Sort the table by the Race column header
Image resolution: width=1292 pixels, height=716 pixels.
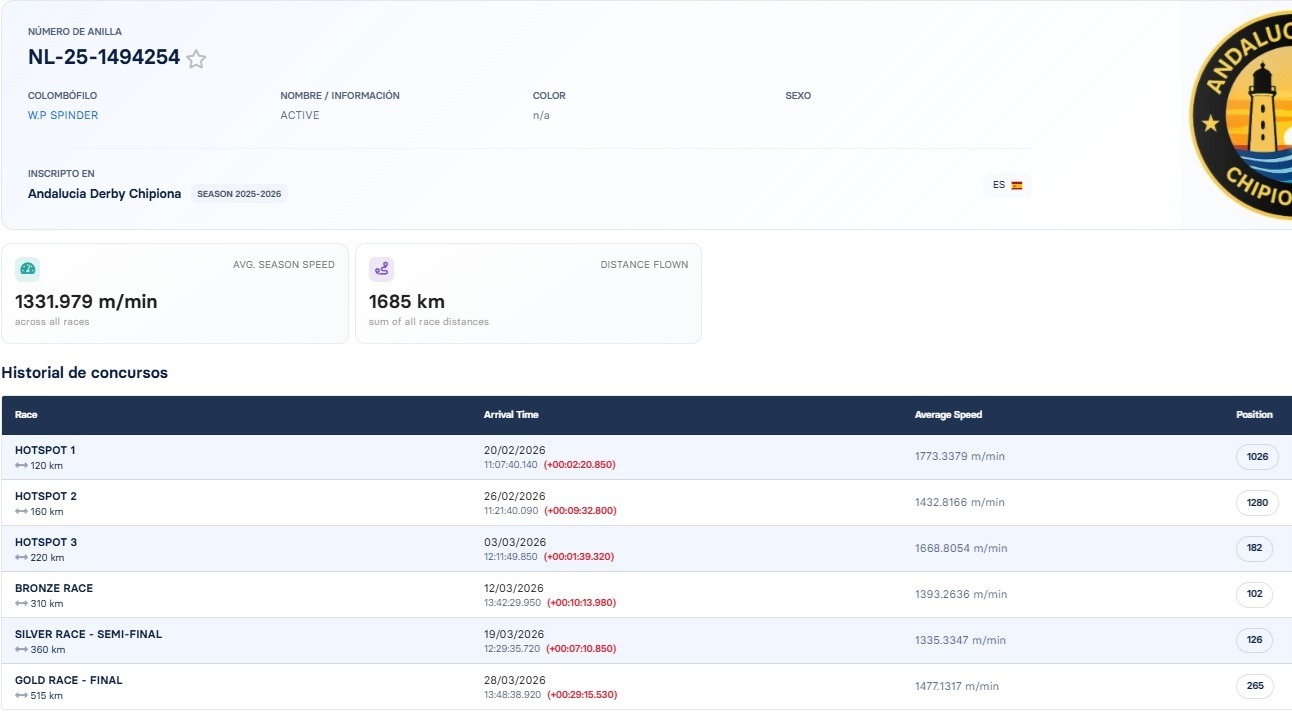(x=26, y=415)
